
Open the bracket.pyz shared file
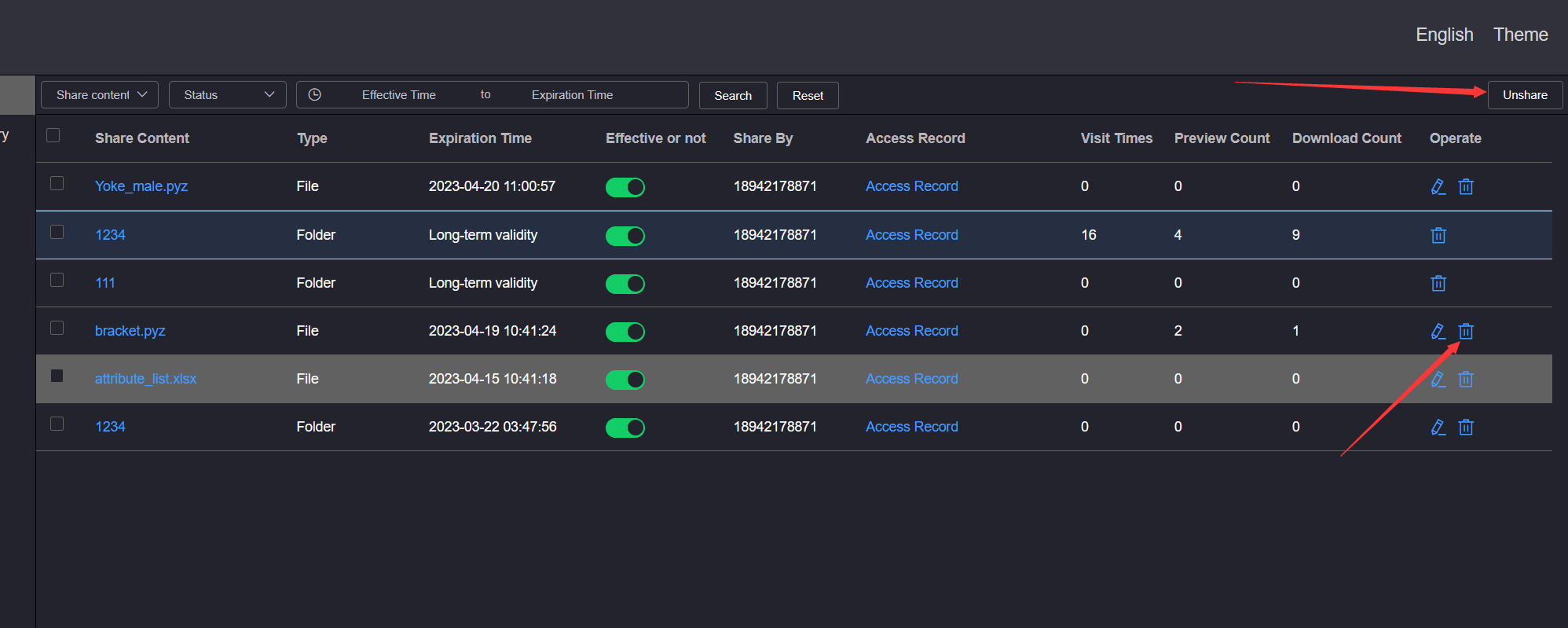(x=130, y=331)
